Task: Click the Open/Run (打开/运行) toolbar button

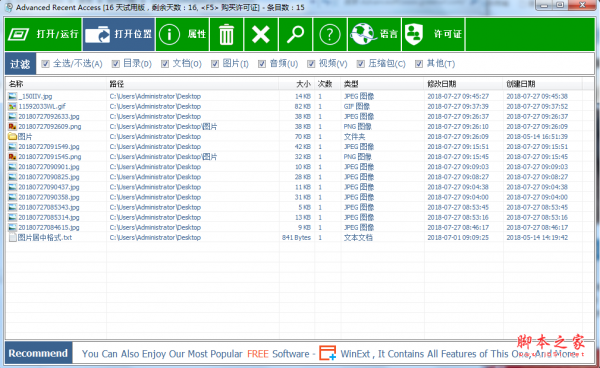Action: [x=43, y=34]
